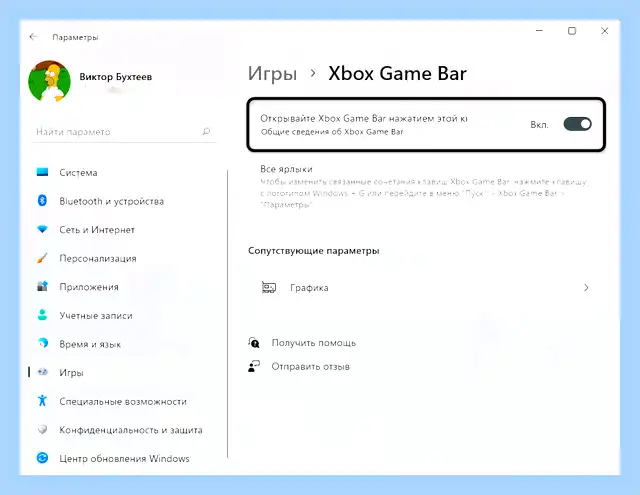Click the Игры gamepad icon
This screenshot has height=495, width=640.
(x=42, y=372)
